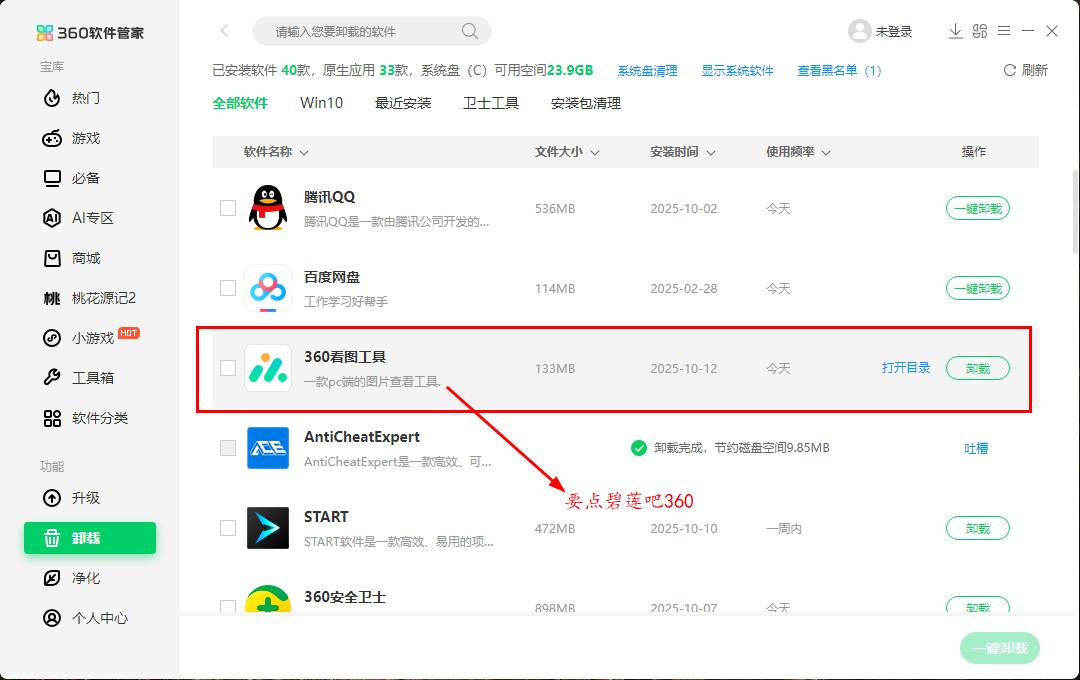The width and height of the screenshot is (1080, 680).
Task: Click the 百度网盘 app icon
Action: point(267,288)
